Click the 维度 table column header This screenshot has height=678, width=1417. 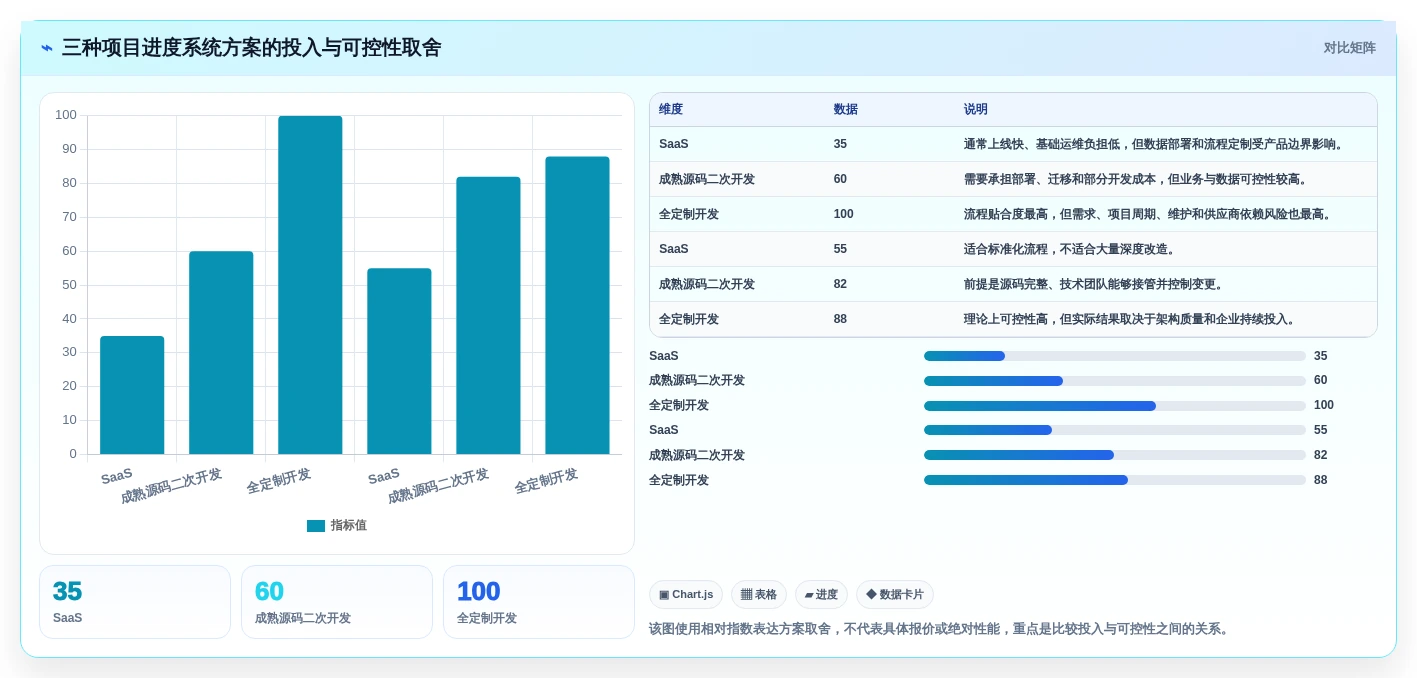pos(737,110)
